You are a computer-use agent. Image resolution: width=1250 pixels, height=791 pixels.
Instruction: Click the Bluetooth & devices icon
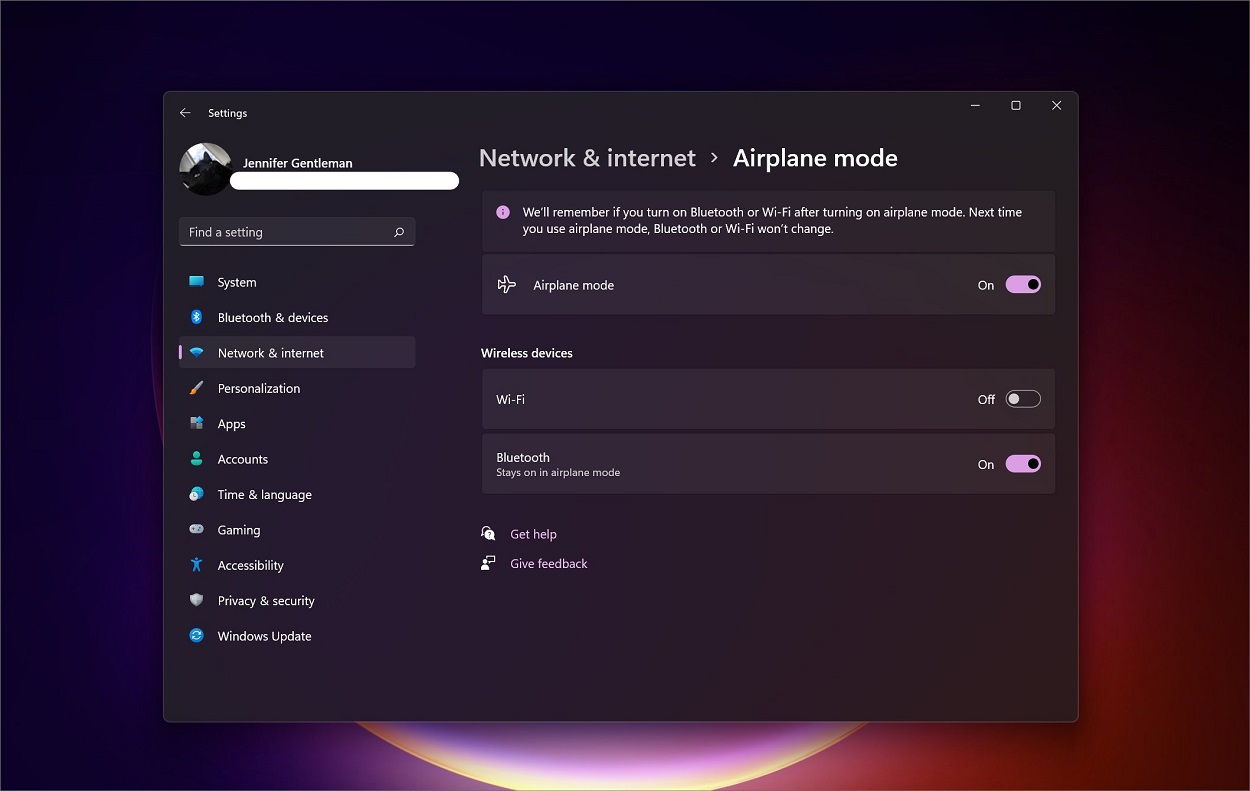coord(197,317)
